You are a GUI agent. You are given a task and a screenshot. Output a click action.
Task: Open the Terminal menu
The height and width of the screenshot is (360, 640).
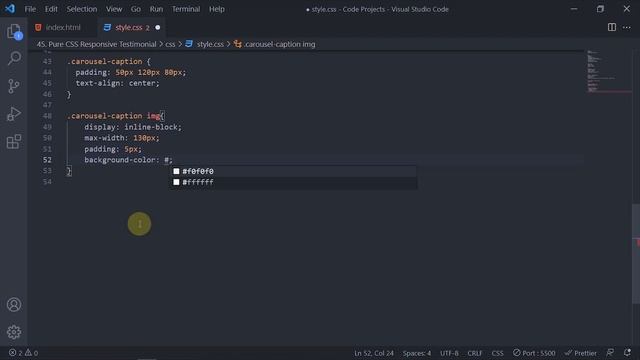186,9
